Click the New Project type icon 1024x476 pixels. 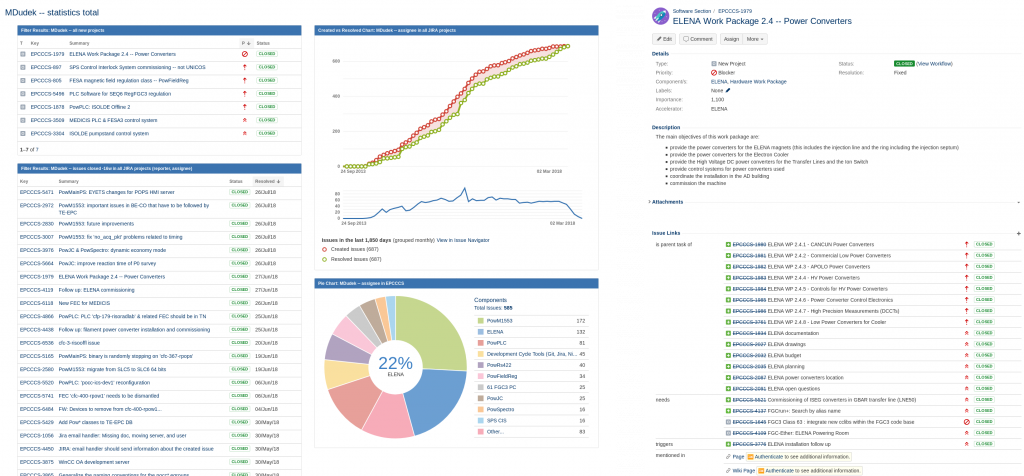[x=714, y=63]
